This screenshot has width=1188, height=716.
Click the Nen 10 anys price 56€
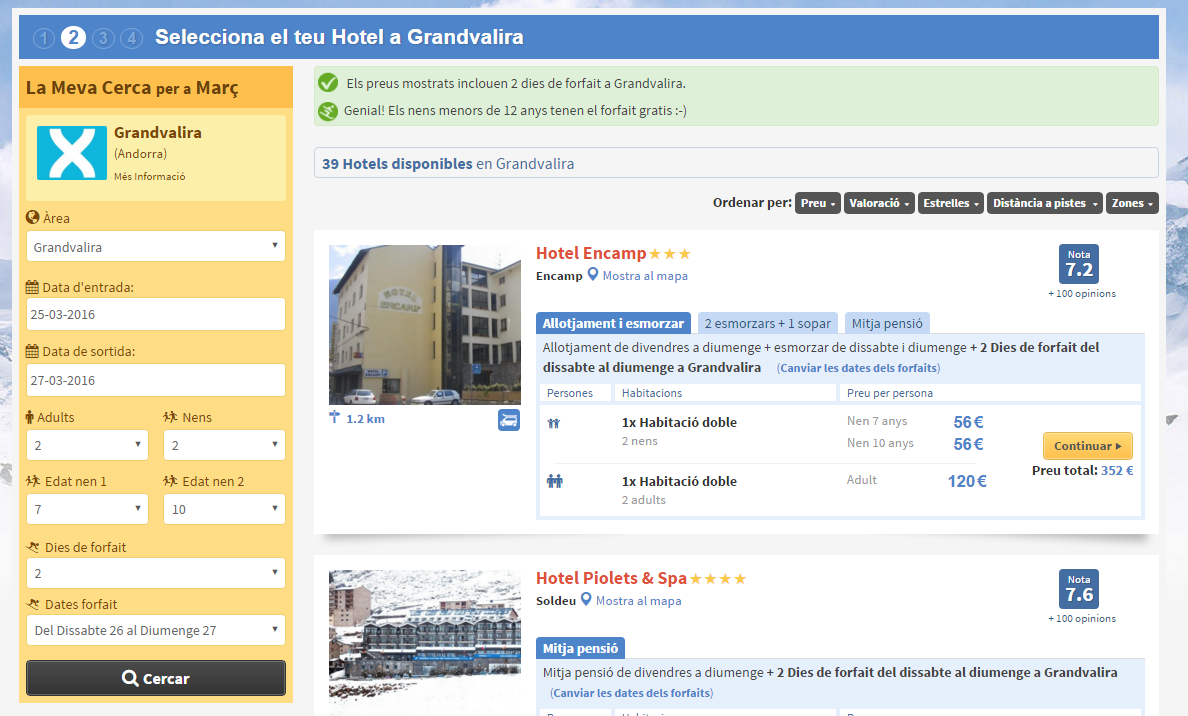tap(968, 444)
